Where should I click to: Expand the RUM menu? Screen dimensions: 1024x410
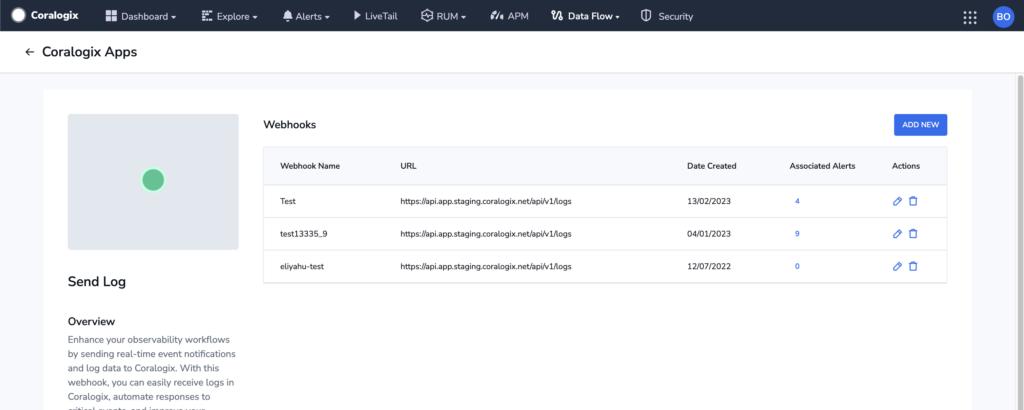tap(443, 16)
